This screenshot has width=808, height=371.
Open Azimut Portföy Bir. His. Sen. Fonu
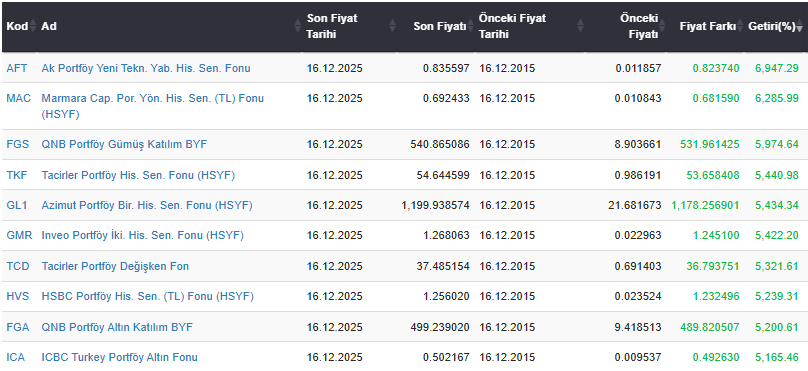(x=147, y=205)
